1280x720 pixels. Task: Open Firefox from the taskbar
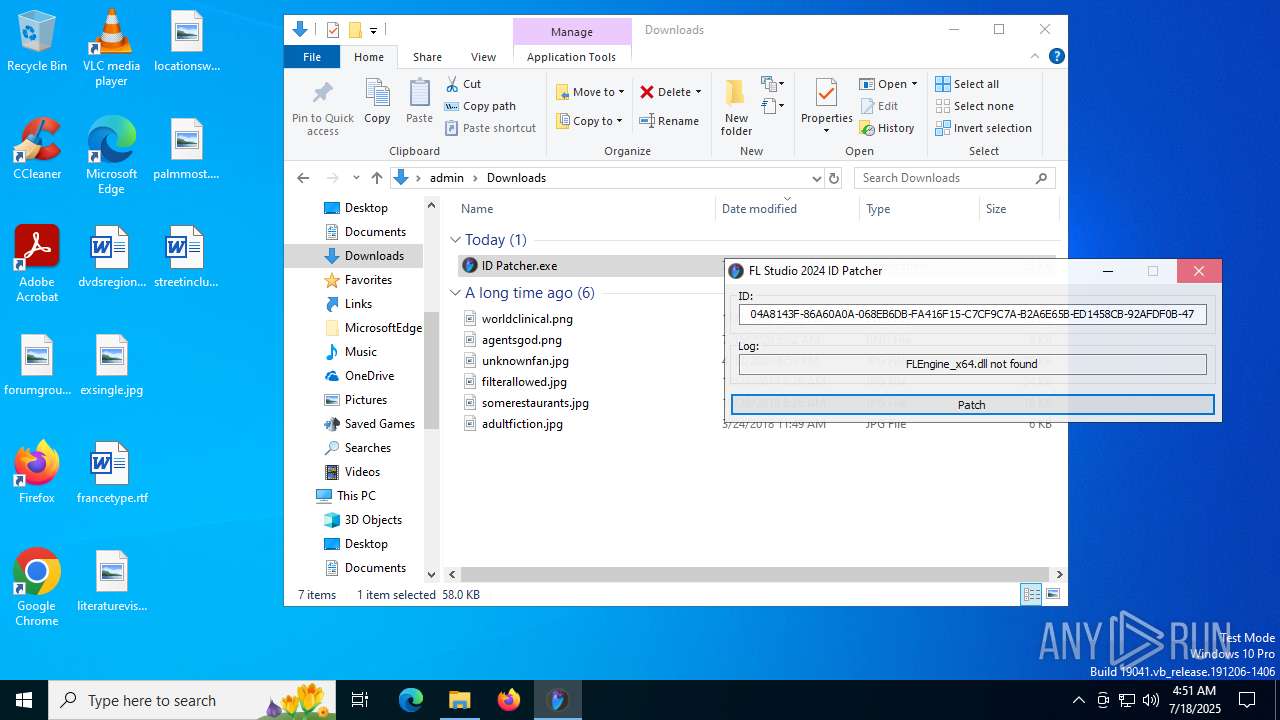[509, 700]
